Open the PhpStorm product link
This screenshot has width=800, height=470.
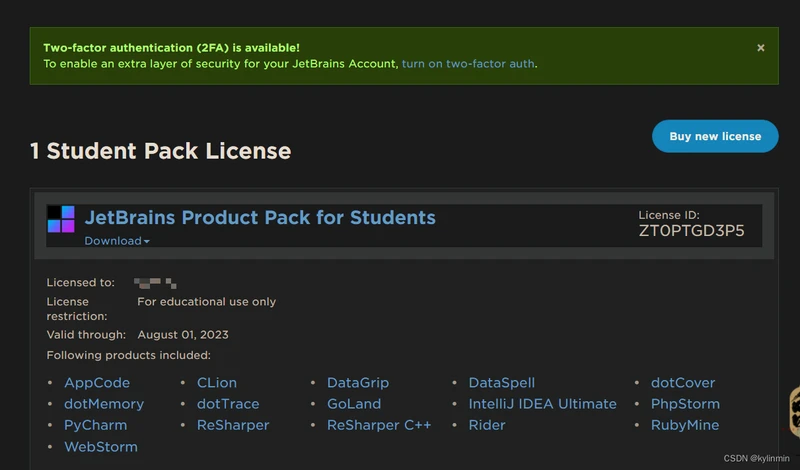pos(685,404)
